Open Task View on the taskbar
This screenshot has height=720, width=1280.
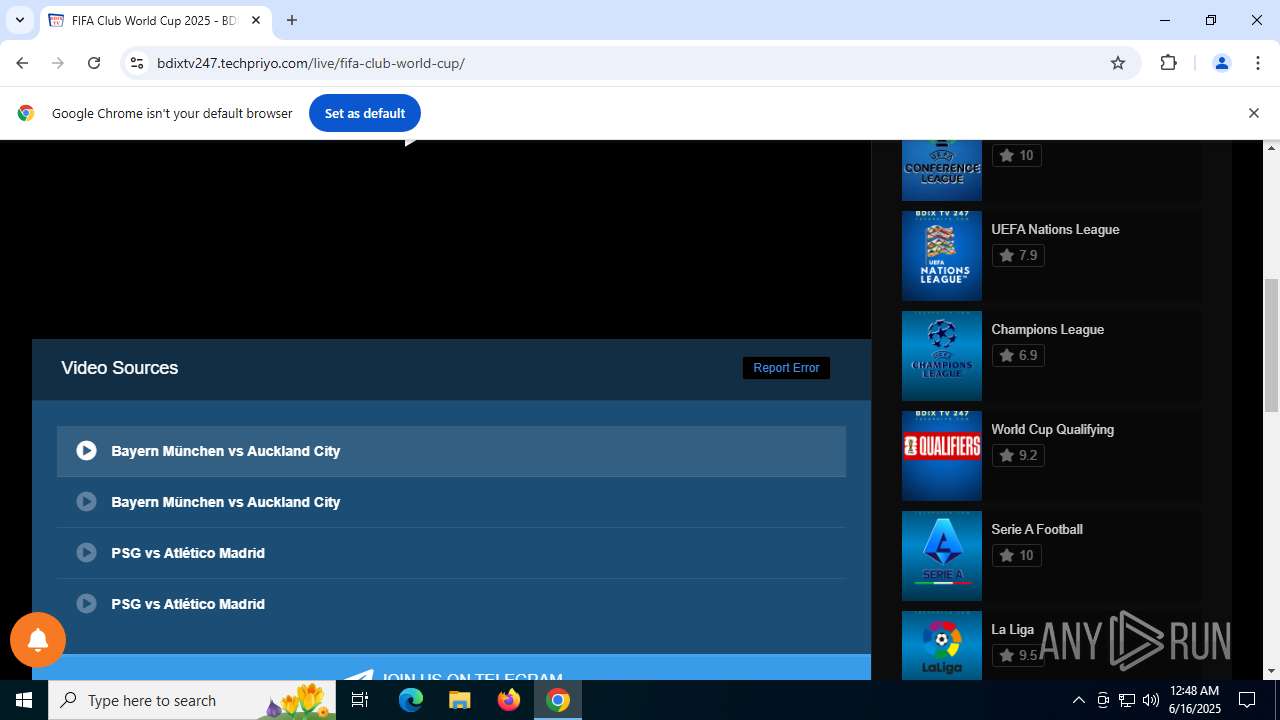point(361,700)
